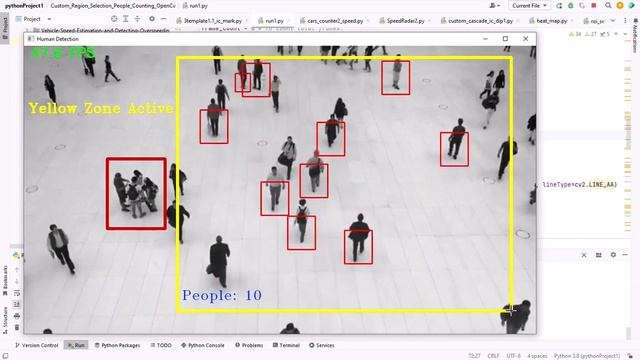
Task: Click the lock icon in status bar
Action: pyautogui.click(x=631, y=356)
